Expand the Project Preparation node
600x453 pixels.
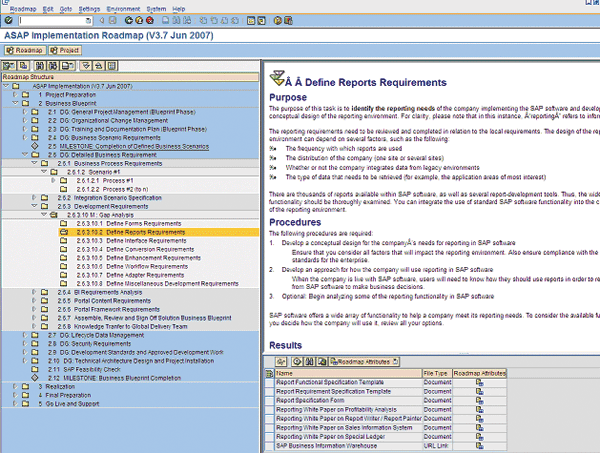[x=16, y=95]
